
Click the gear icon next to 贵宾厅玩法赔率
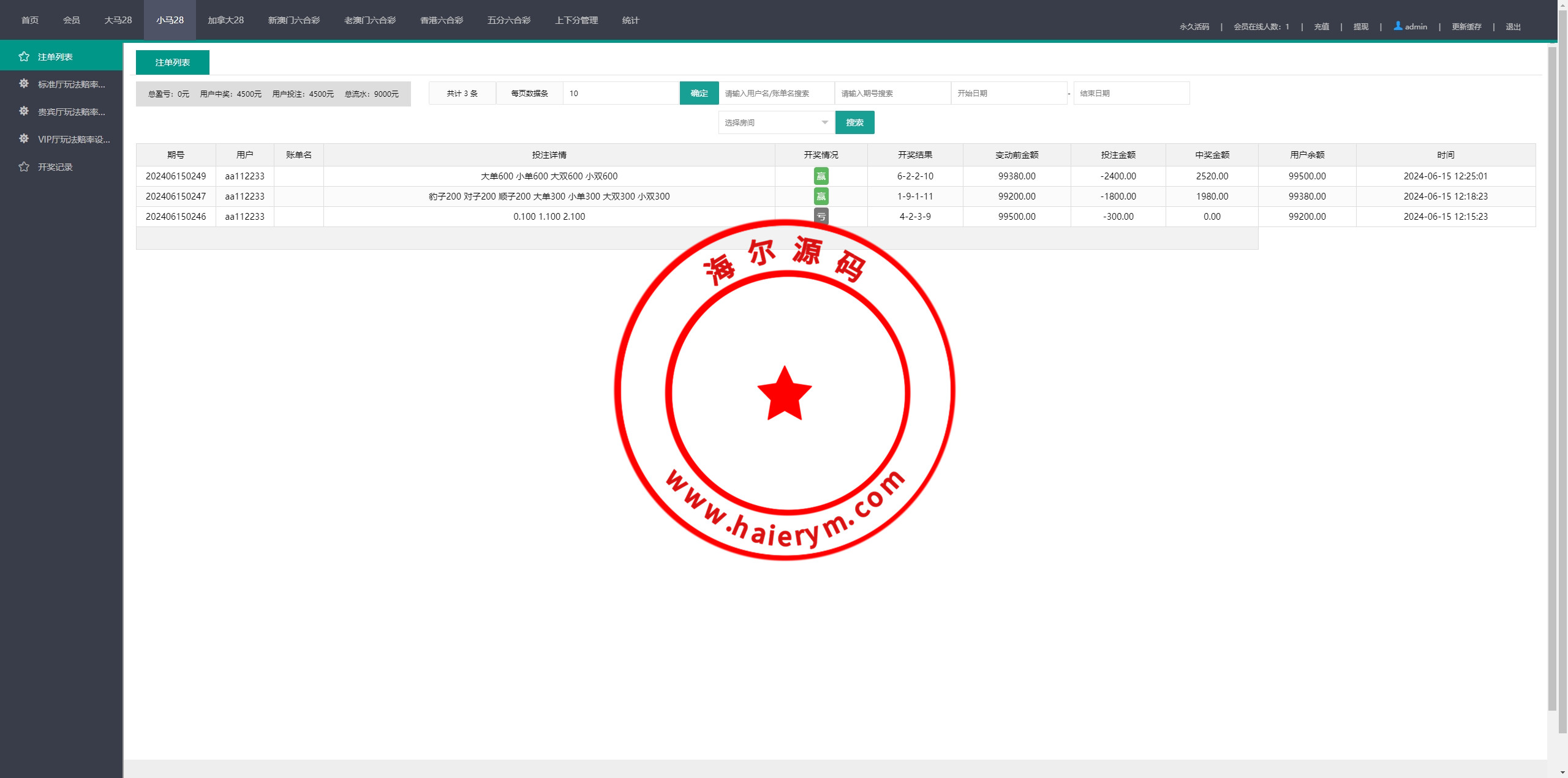click(x=24, y=111)
